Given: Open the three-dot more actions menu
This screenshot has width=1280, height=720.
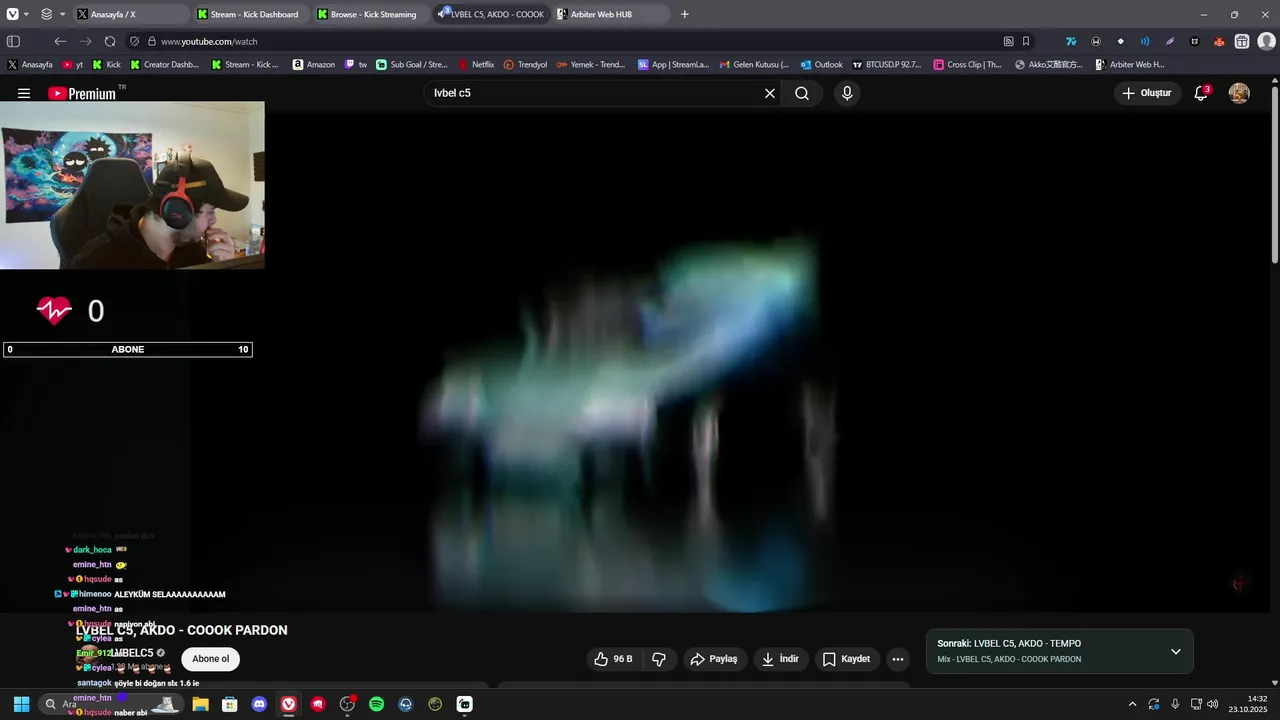Looking at the screenshot, I should point(898,659).
